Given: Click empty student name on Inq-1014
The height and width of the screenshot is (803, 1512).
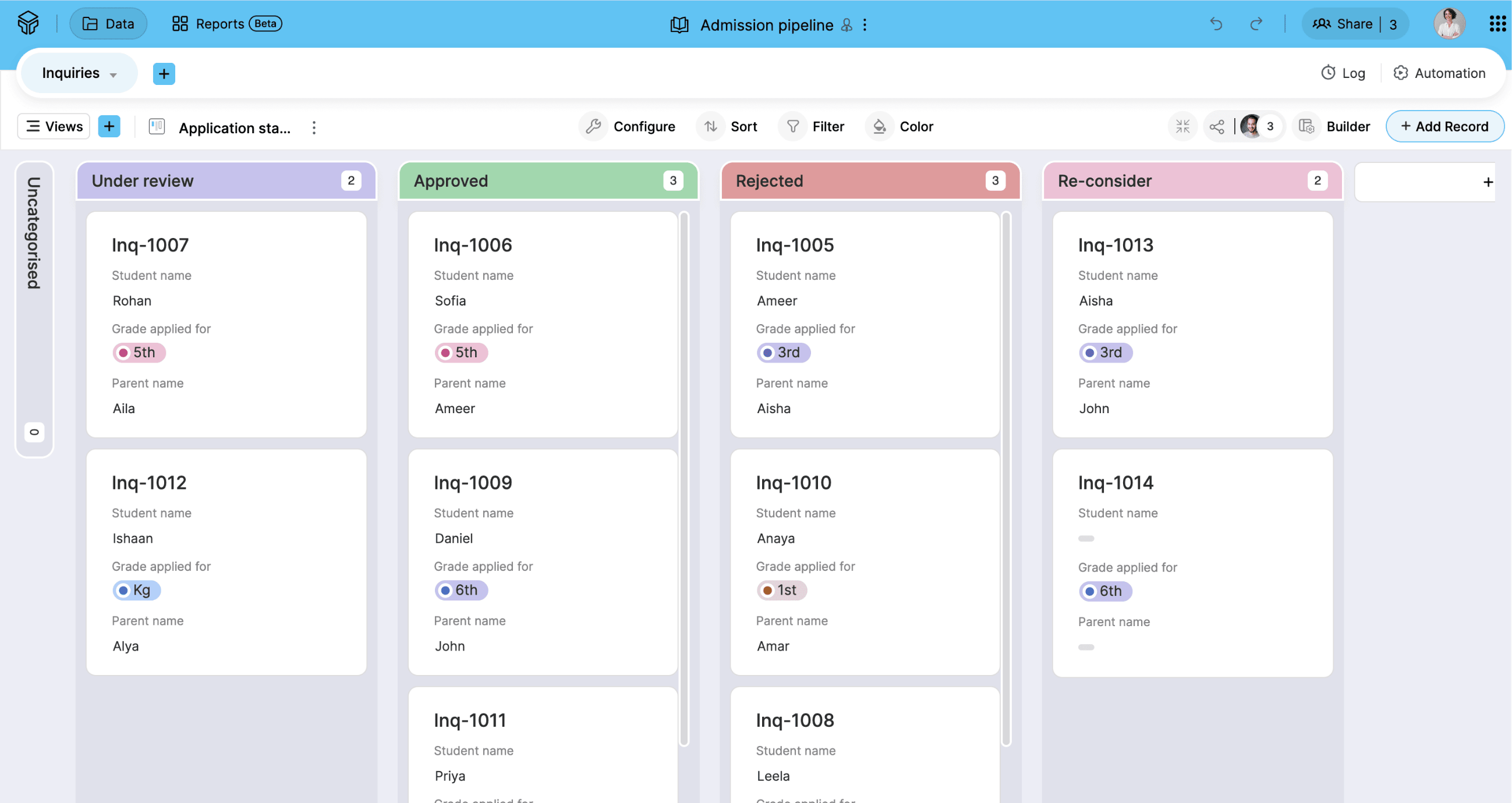Looking at the screenshot, I should coord(1086,538).
